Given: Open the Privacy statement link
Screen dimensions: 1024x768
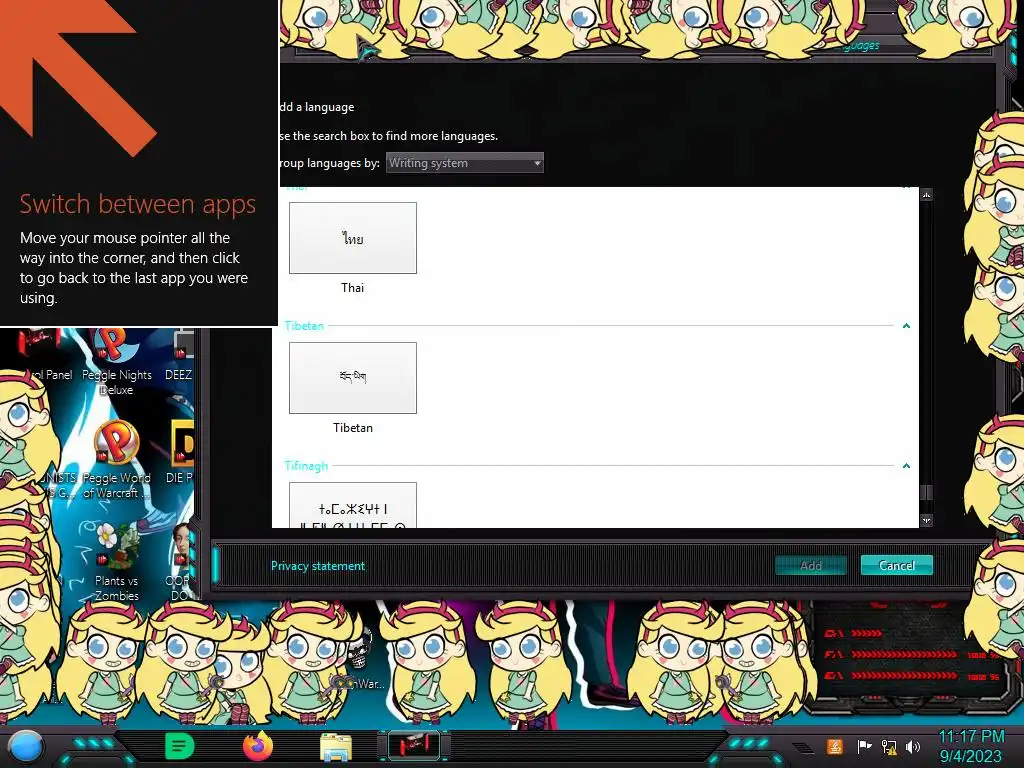Looking at the screenshot, I should 317,566.
